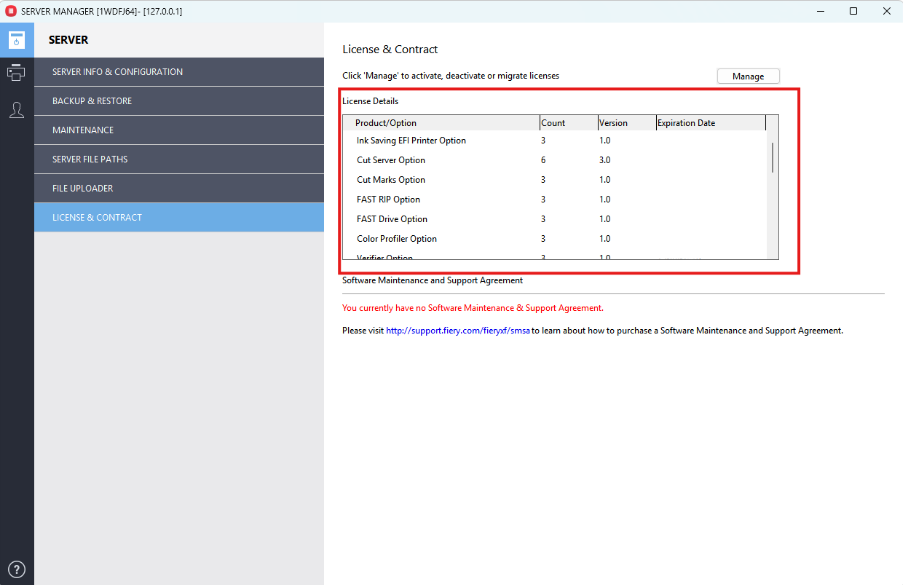The height and width of the screenshot is (585, 903).
Task: Sort by the Product/Option column header
Action: tap(441, 123)
